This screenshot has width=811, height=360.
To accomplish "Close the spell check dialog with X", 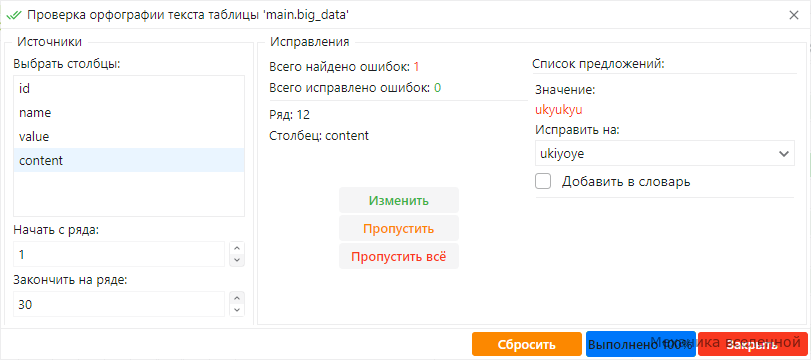I will (x=793, y=15).
